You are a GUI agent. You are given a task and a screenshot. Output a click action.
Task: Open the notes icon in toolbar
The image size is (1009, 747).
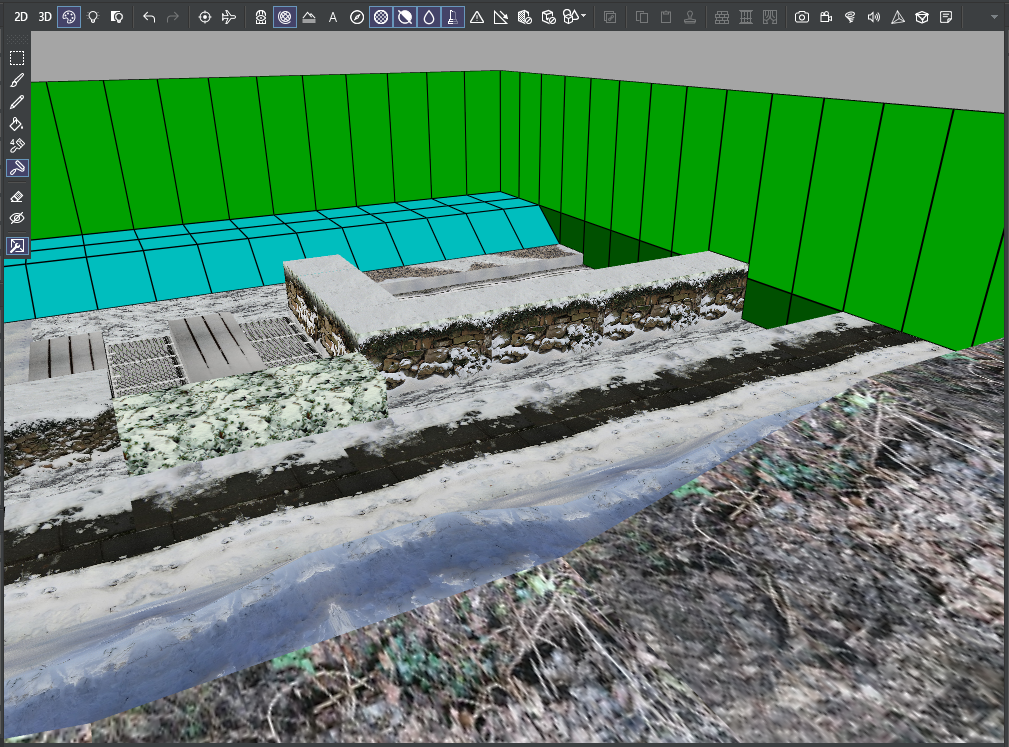pyautogui.click(x=945, y=17)
